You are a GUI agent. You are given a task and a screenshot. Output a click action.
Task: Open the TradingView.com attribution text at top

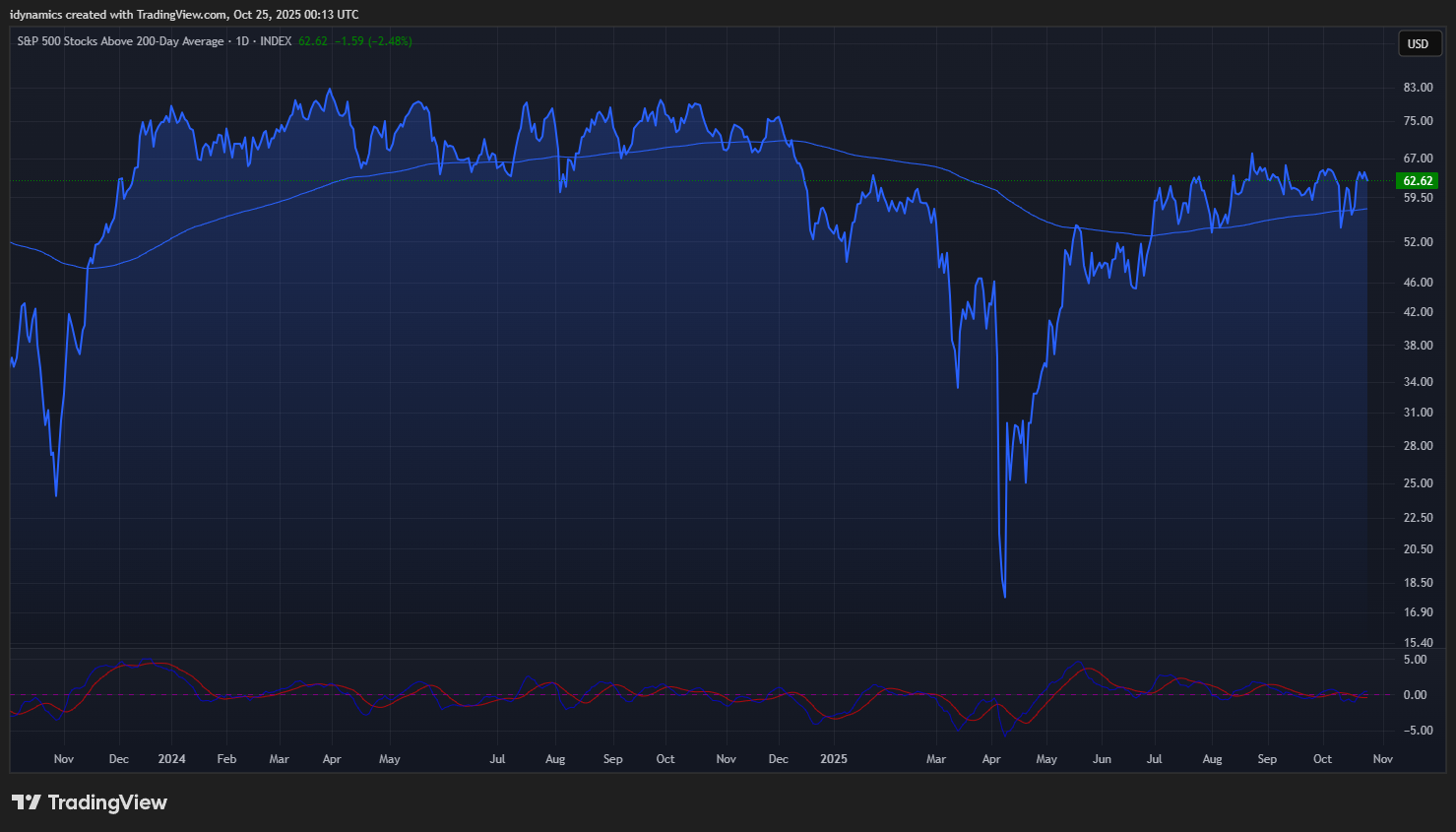pos(184,15)
